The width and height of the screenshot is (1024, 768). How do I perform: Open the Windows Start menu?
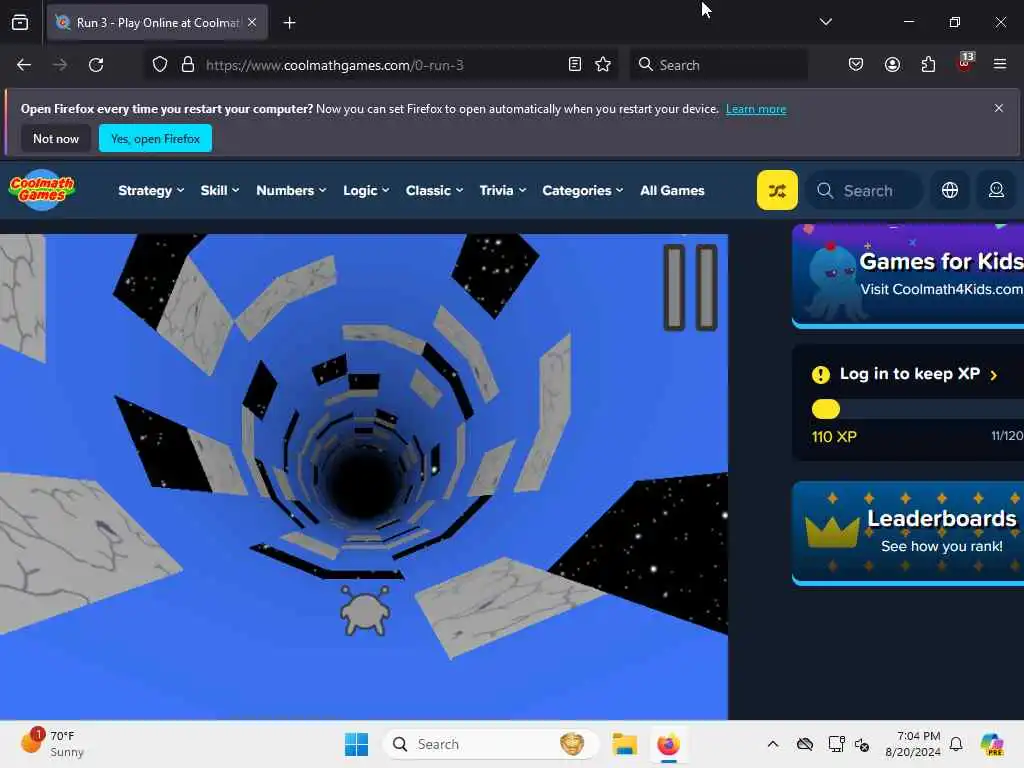pos(356,744)
